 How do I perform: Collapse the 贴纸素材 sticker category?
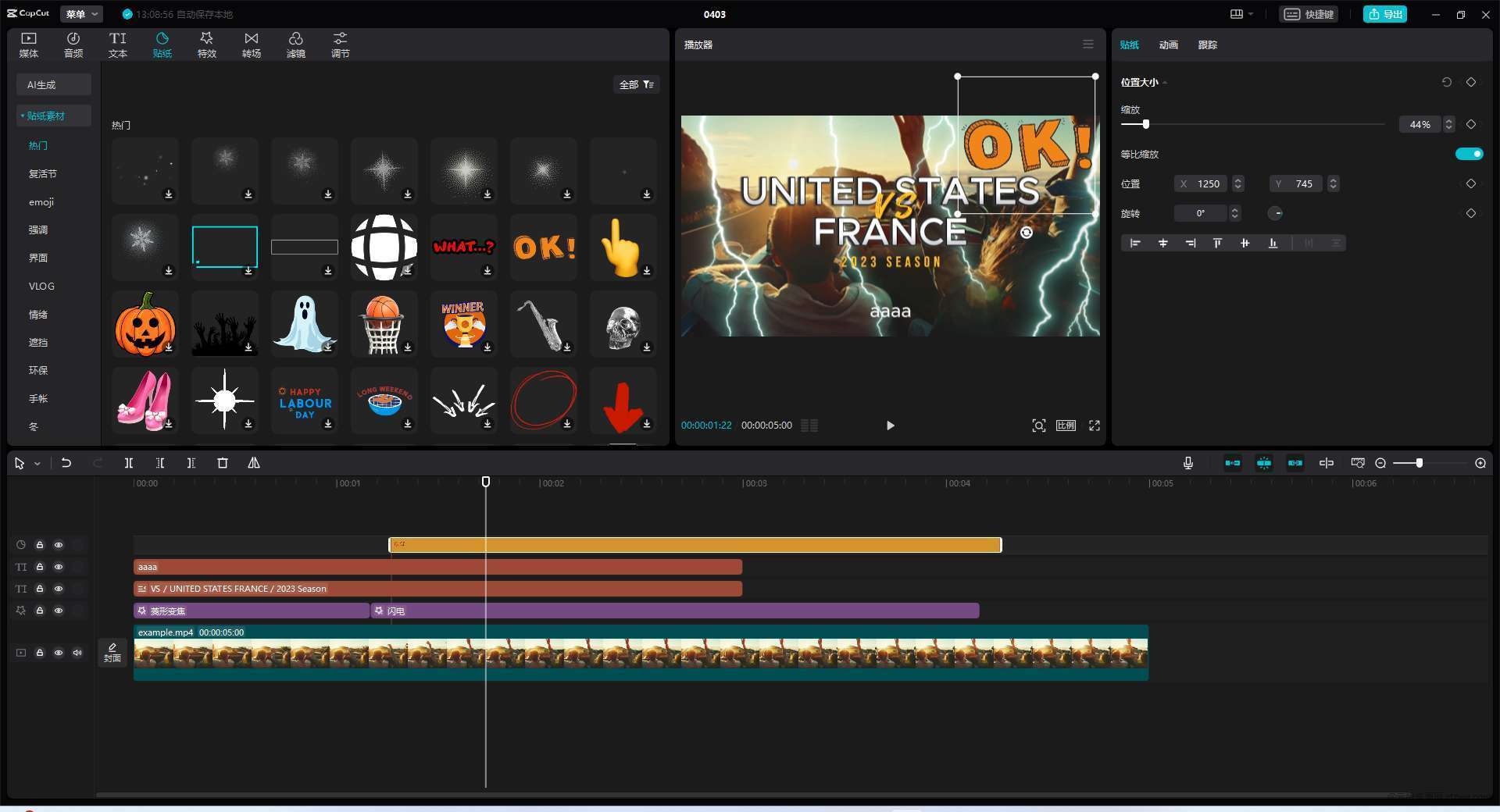[54, 116]
